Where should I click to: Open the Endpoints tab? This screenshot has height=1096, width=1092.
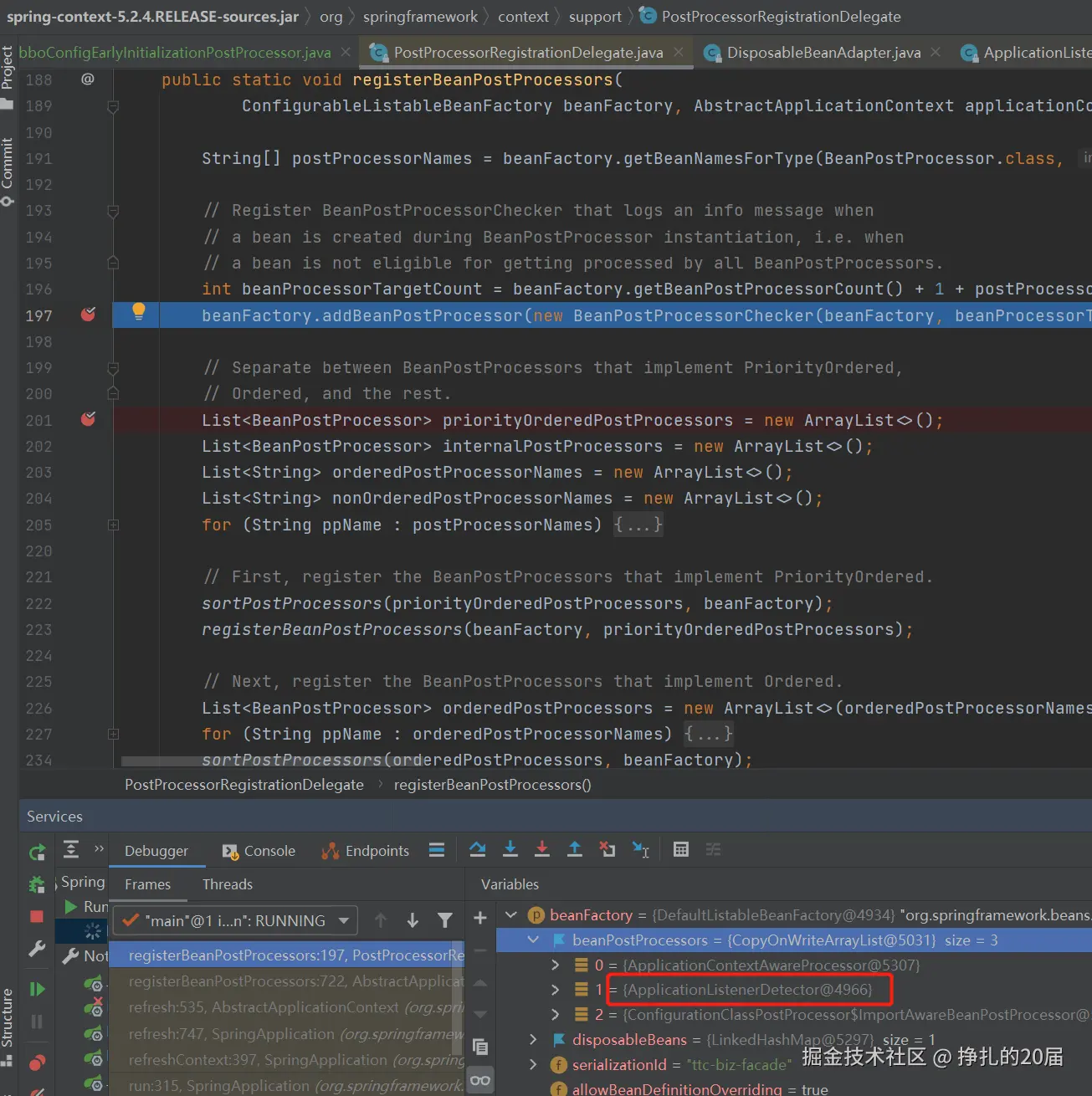pyautogui.click(x=366, y=851)
